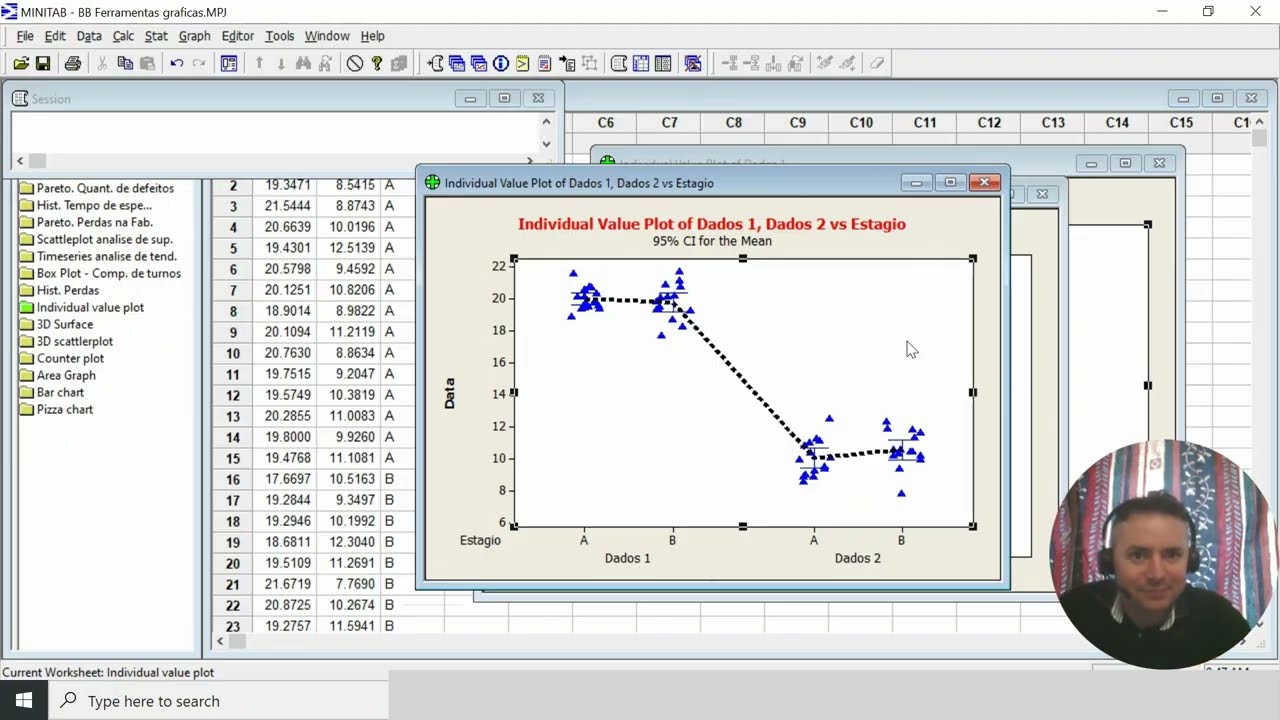
Task: Select 'Area Graph' folder
Action: pos(66,375)
